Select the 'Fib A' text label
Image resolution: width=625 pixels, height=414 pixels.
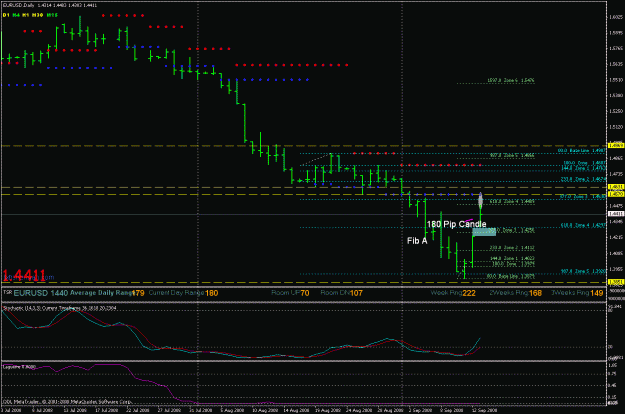[417, 241]
